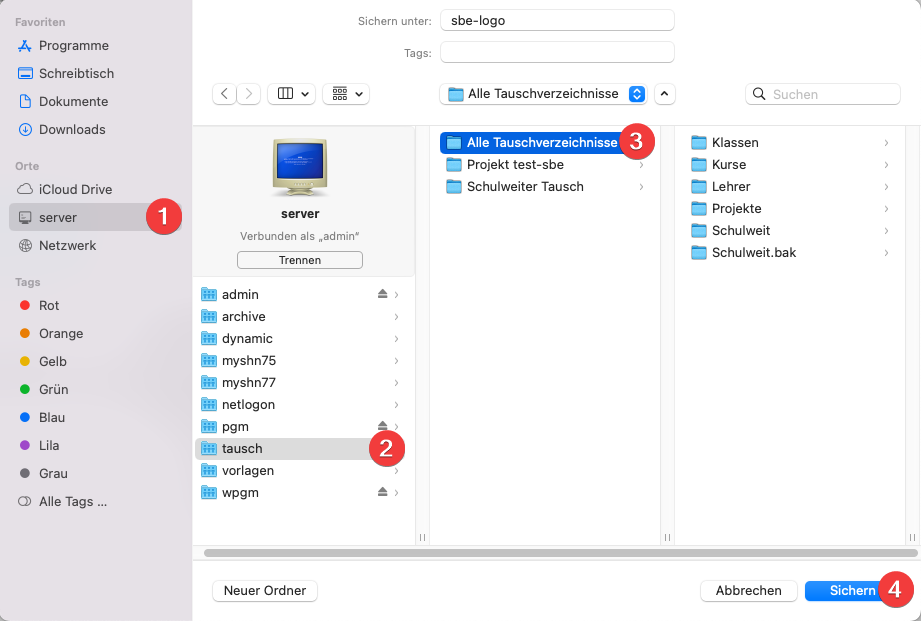Expand the netlogon share chevron
The image size is (921, 621).
(396, 405)
